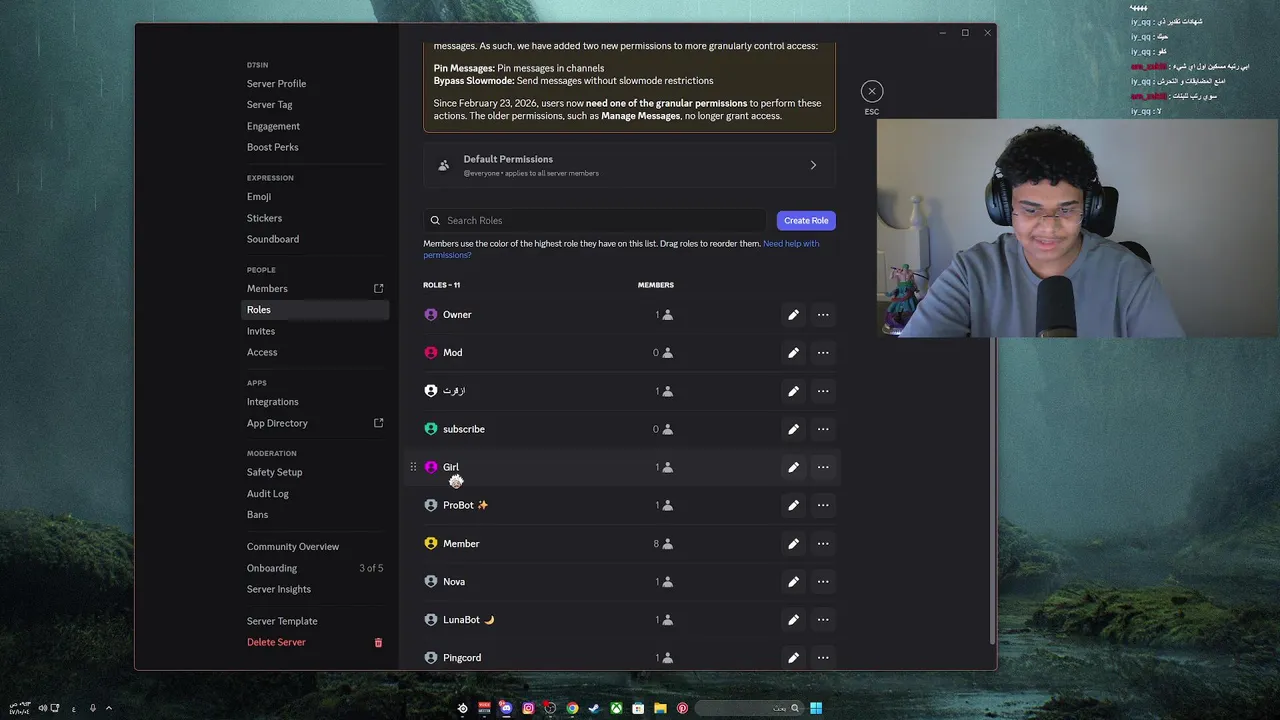Open Server Profile settings

276,84
